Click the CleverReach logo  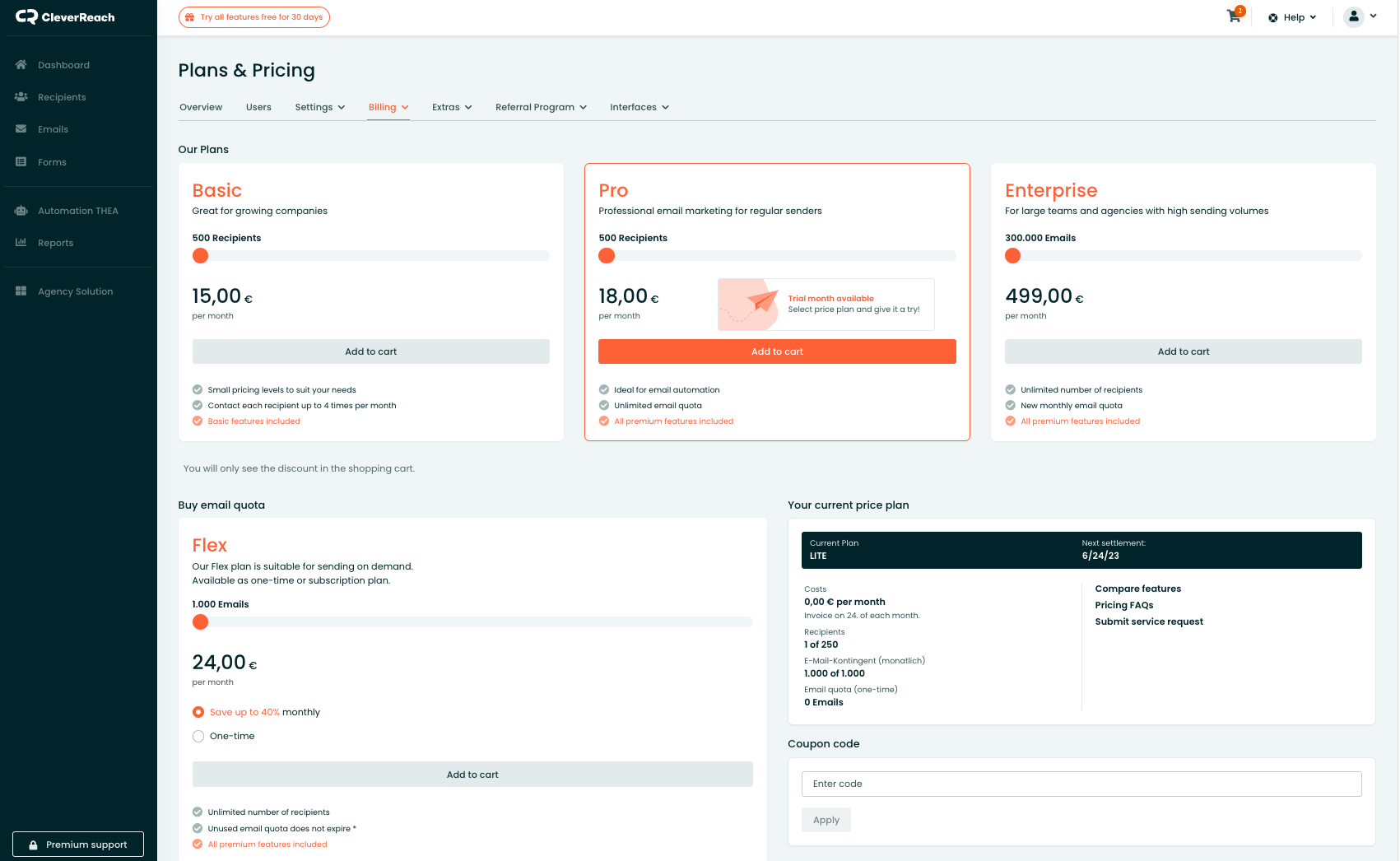click(65, 17)
